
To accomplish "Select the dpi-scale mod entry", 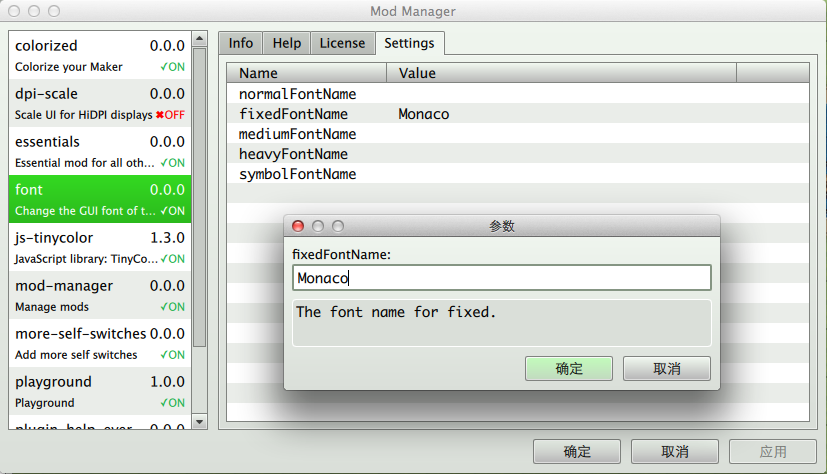I will coord(100,103).
